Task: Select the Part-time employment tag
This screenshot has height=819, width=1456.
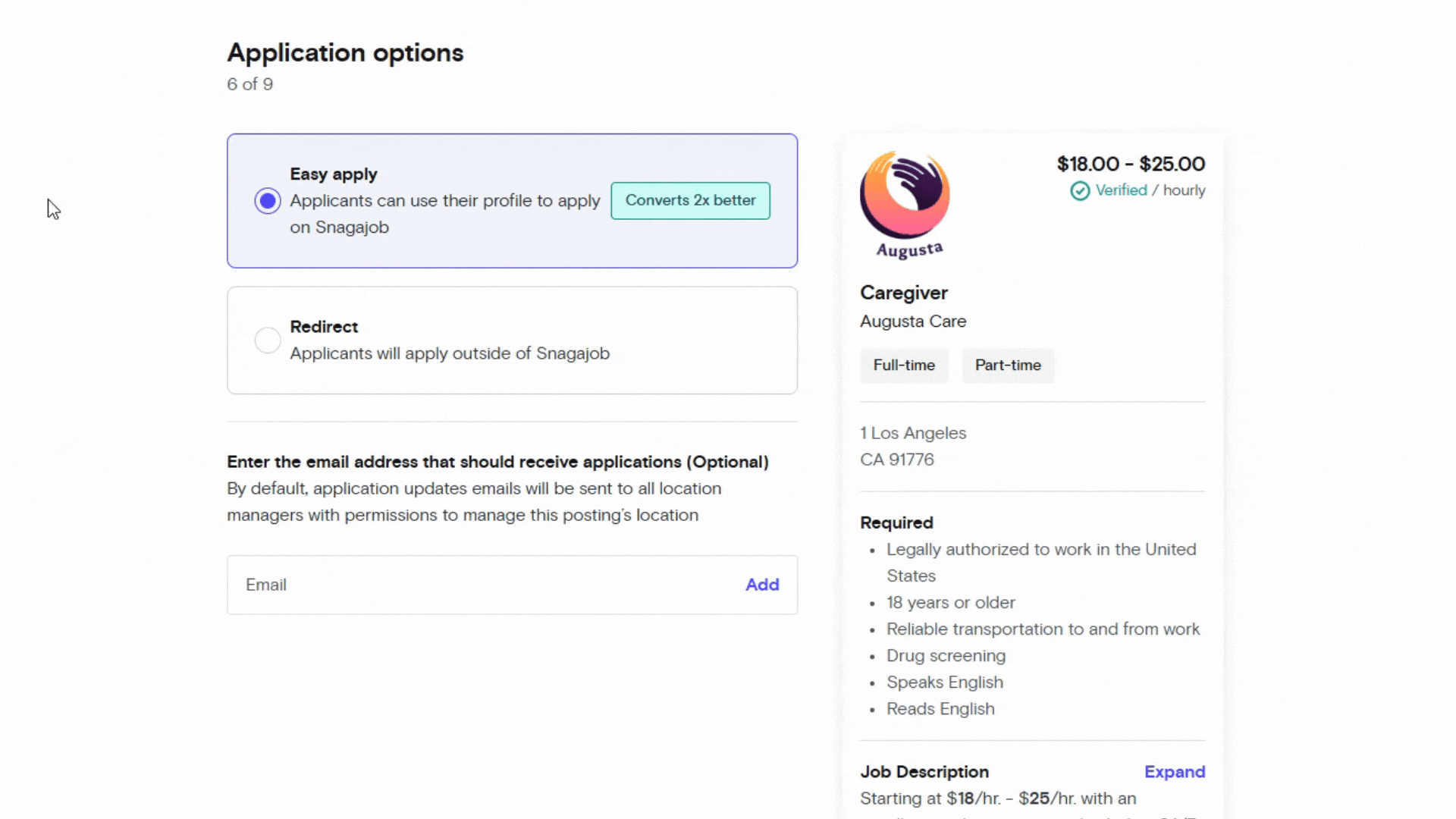Action: 1008,365
